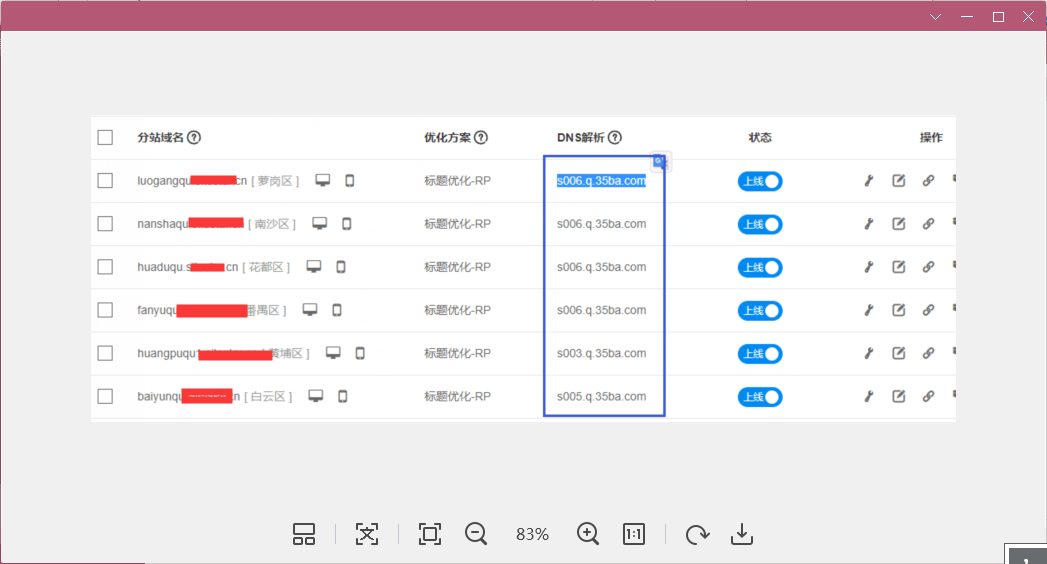1047x564 pixels.
Task: Open the thumbnail gallery view icon
Action: pos(304,534)
